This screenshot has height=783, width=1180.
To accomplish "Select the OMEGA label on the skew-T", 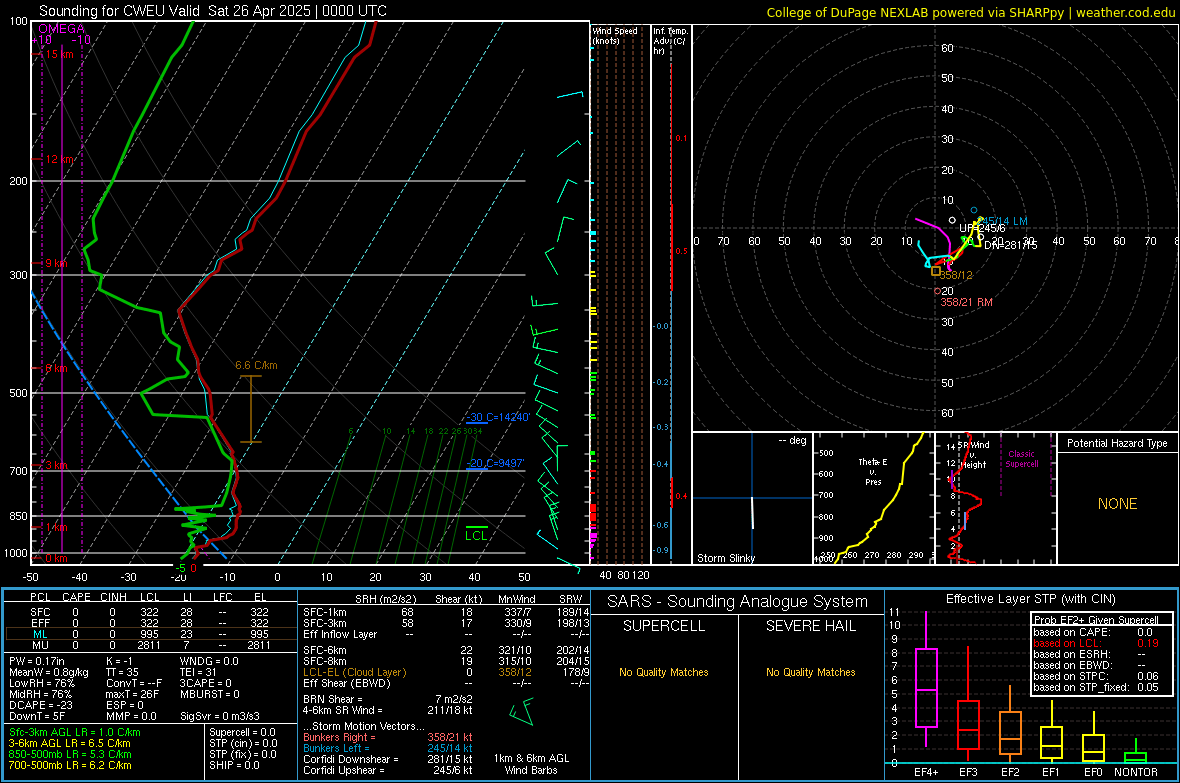I will [x=62, y=29].
